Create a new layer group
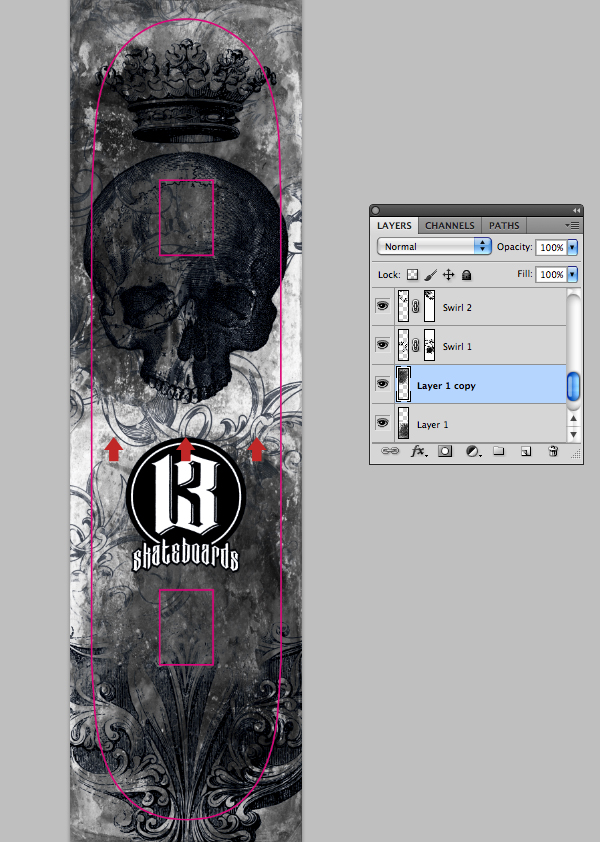This screenshot has width=600, height=842. pyautogui.click(x=499, y=451)
